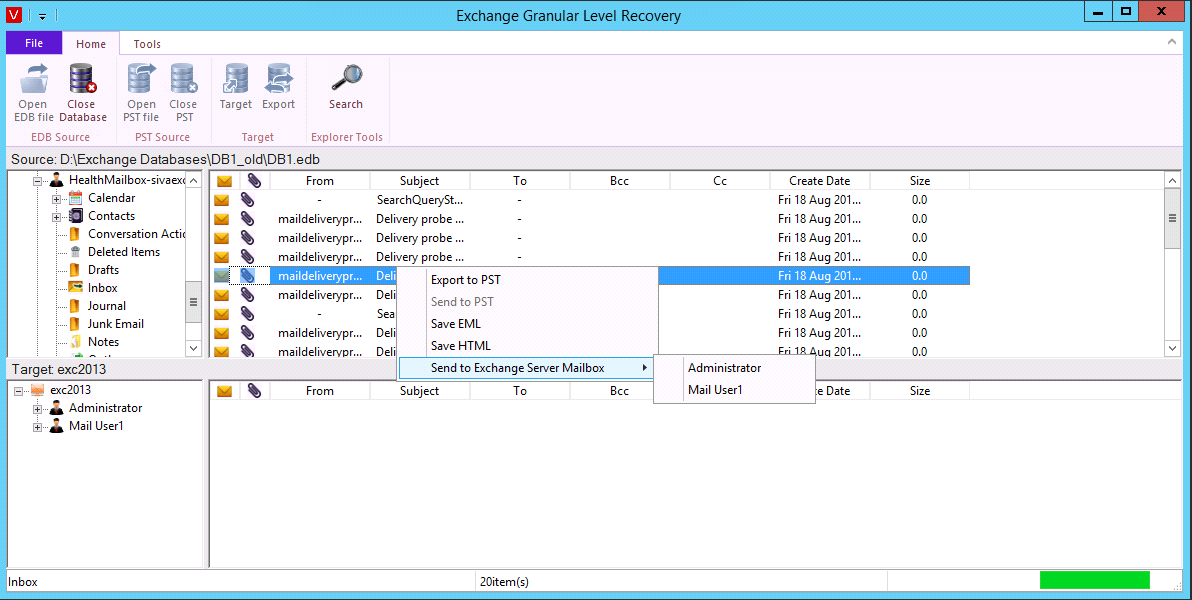Sort source list by Create Date column
Image resolution: width=1192 pixels, height=600 pixels.
(x=820, y=181)
